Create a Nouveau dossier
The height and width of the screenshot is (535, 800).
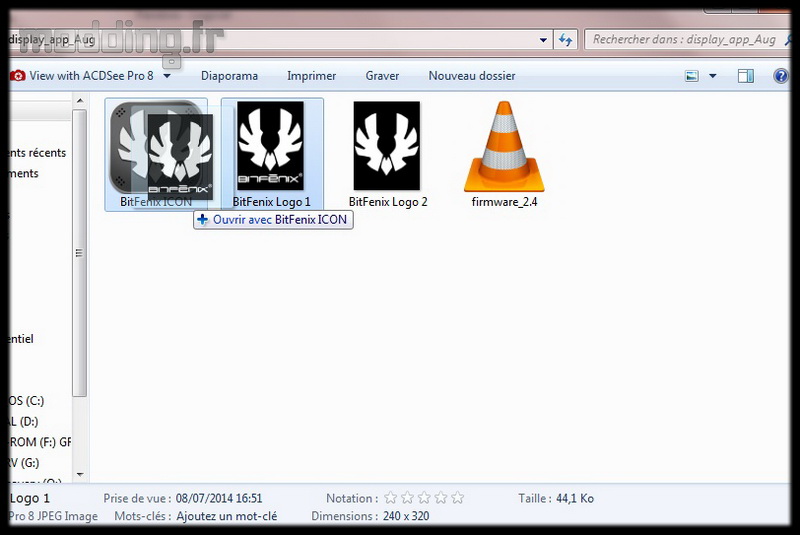click(471, 76)
